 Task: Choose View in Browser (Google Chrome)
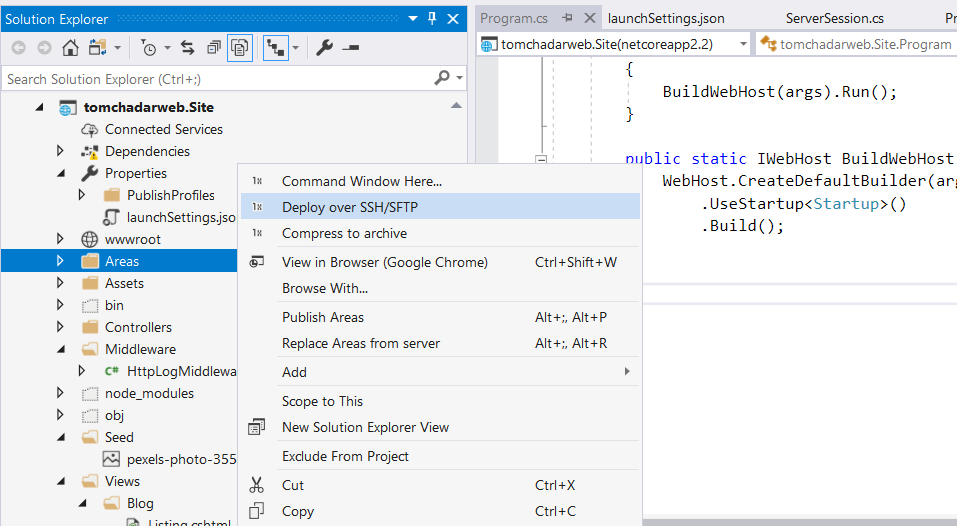(440, 262)
